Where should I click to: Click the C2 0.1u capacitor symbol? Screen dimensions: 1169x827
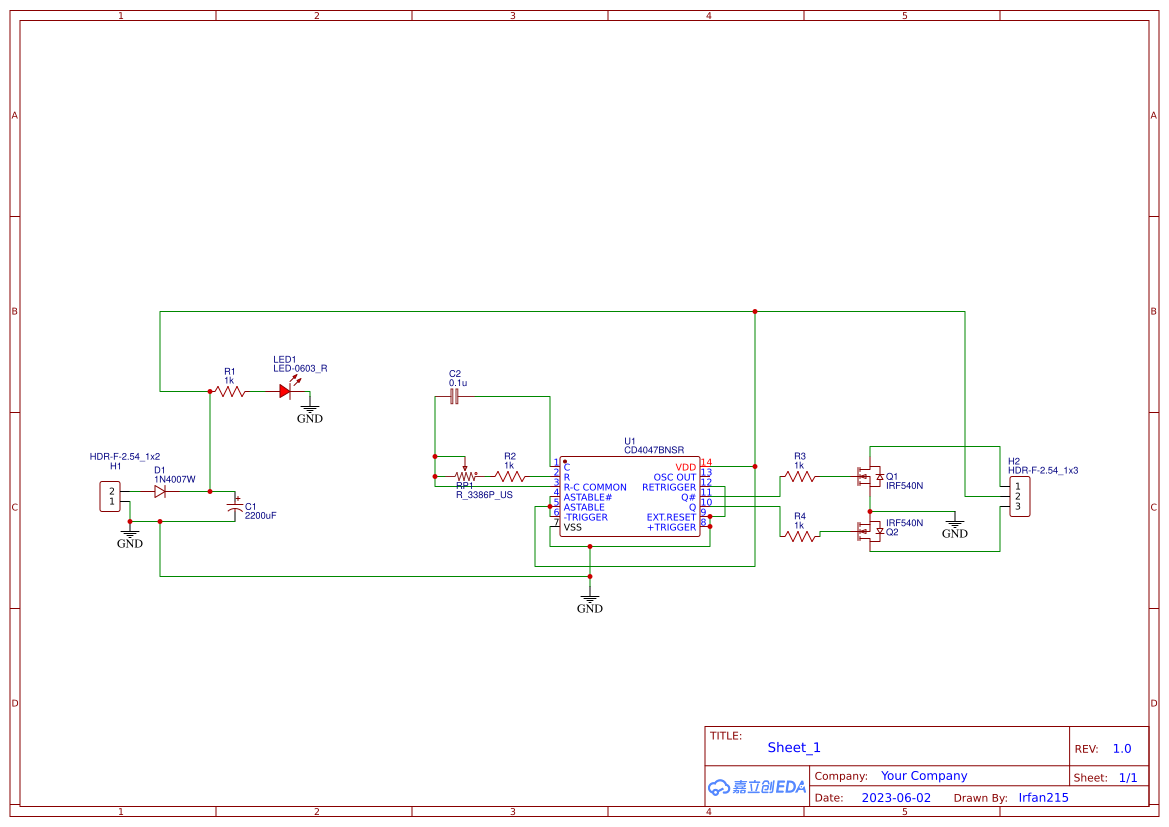point(453,396)
